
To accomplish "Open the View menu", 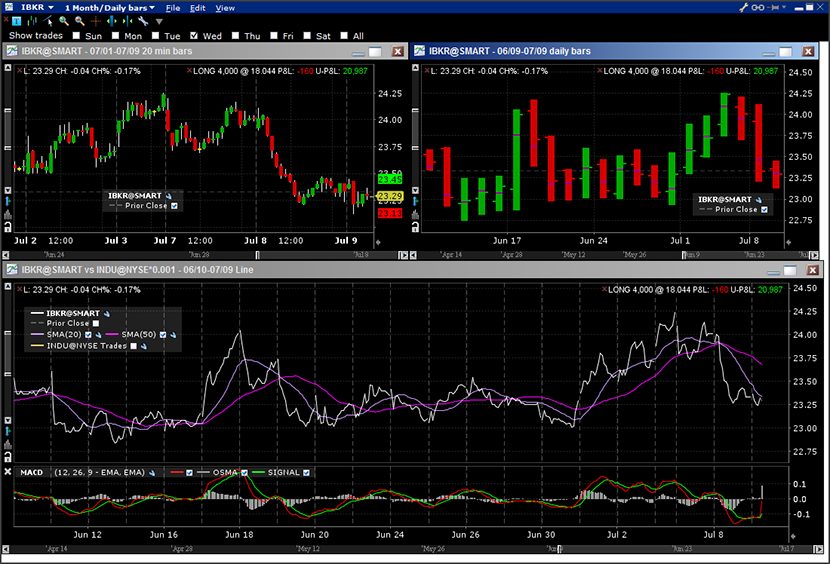I will click(225, 8).
